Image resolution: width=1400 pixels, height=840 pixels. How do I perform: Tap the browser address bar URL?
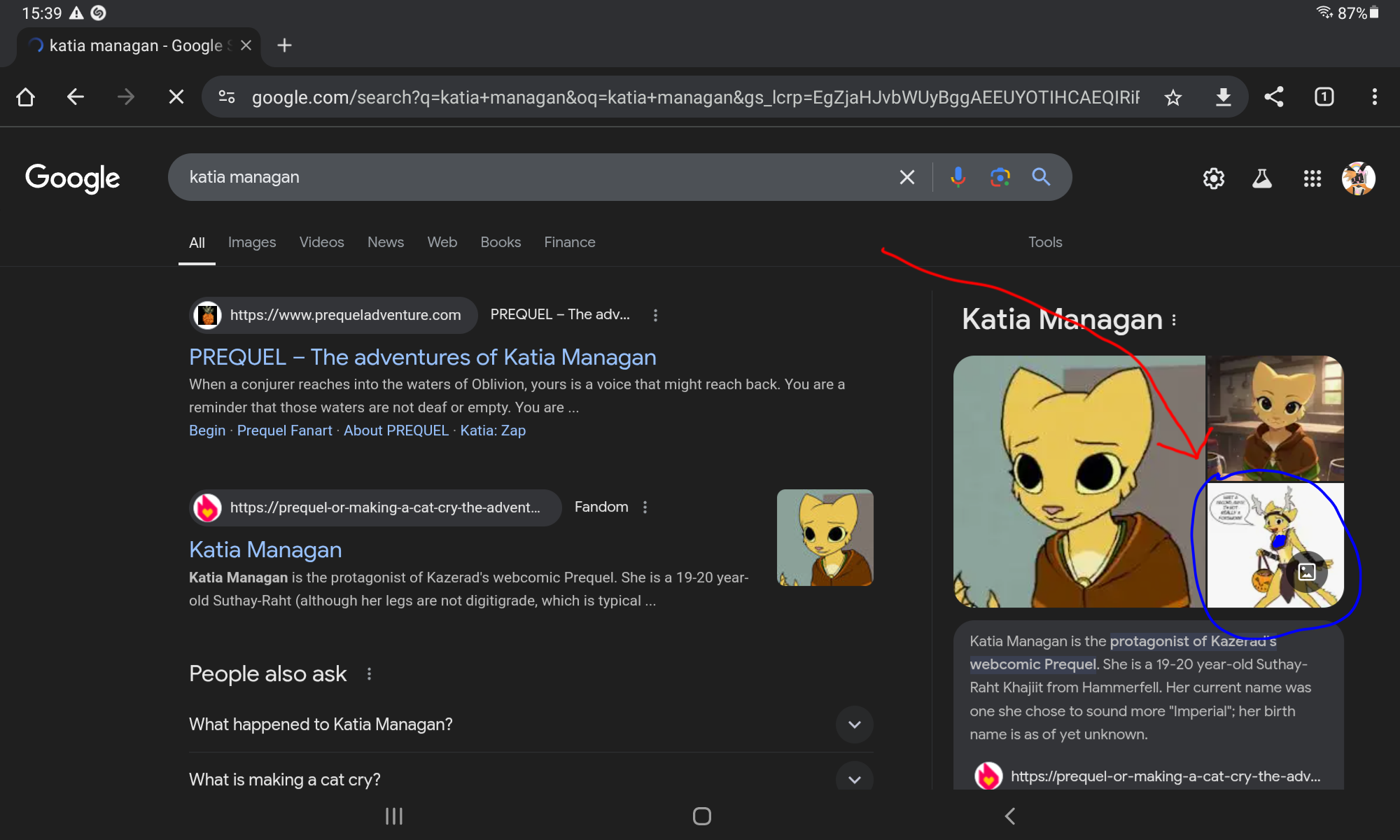[x=696, y=97]
